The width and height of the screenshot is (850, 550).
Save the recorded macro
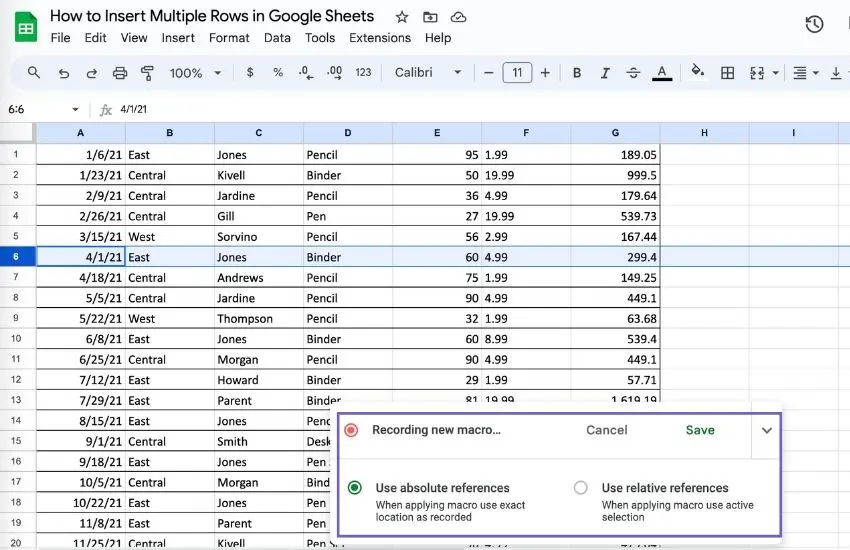coord(700,430)
